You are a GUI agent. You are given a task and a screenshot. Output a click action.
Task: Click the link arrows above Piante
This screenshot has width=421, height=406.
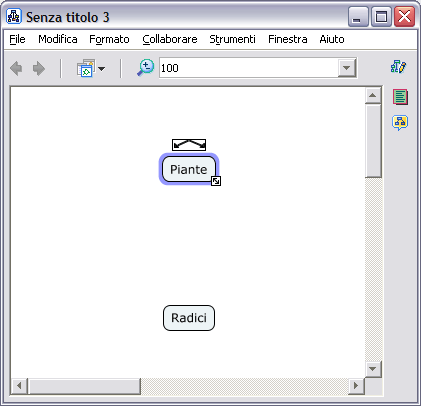[189, 145]
